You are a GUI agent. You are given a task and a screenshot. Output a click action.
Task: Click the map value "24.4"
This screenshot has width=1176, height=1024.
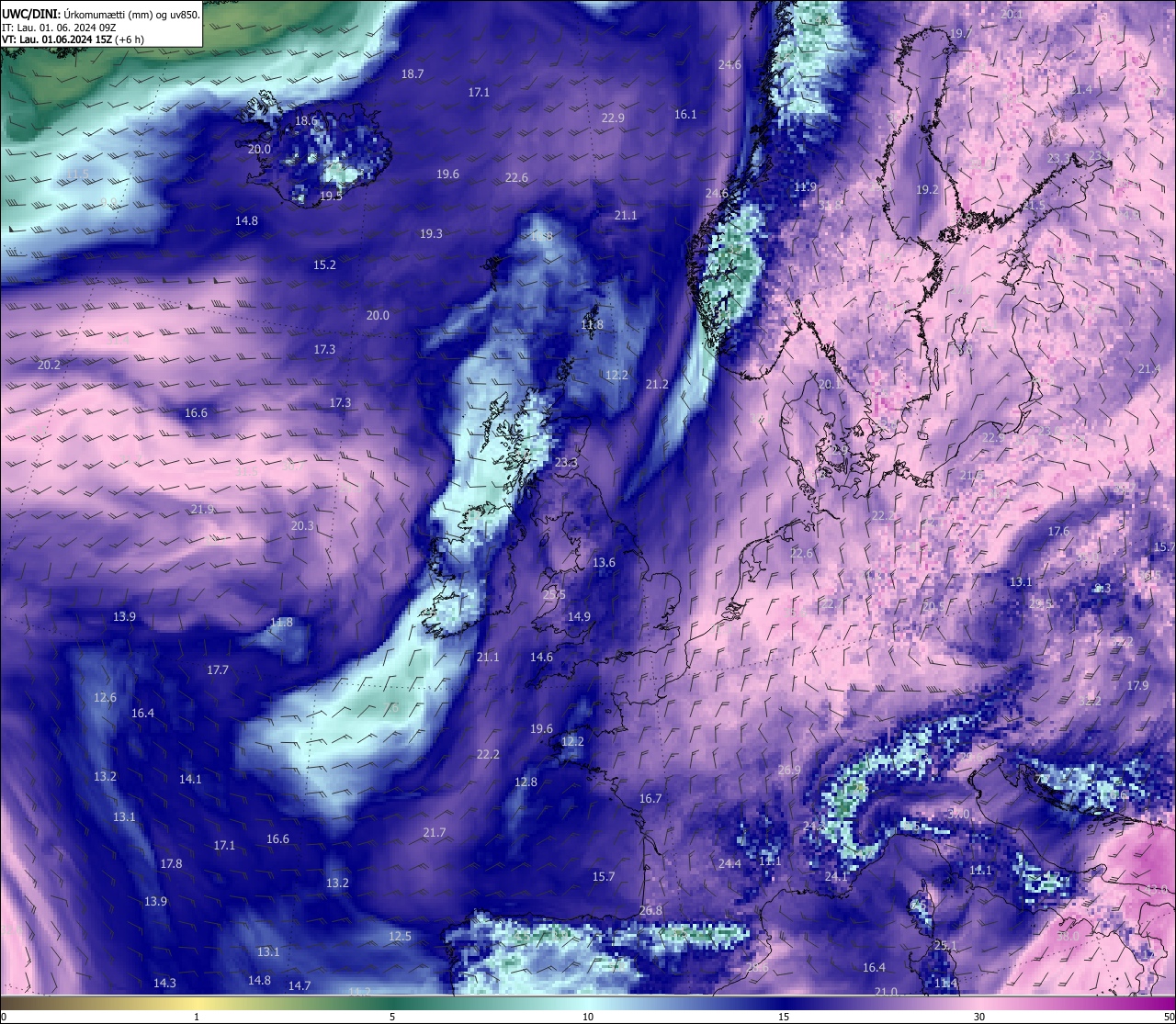[x=729, y=863]
